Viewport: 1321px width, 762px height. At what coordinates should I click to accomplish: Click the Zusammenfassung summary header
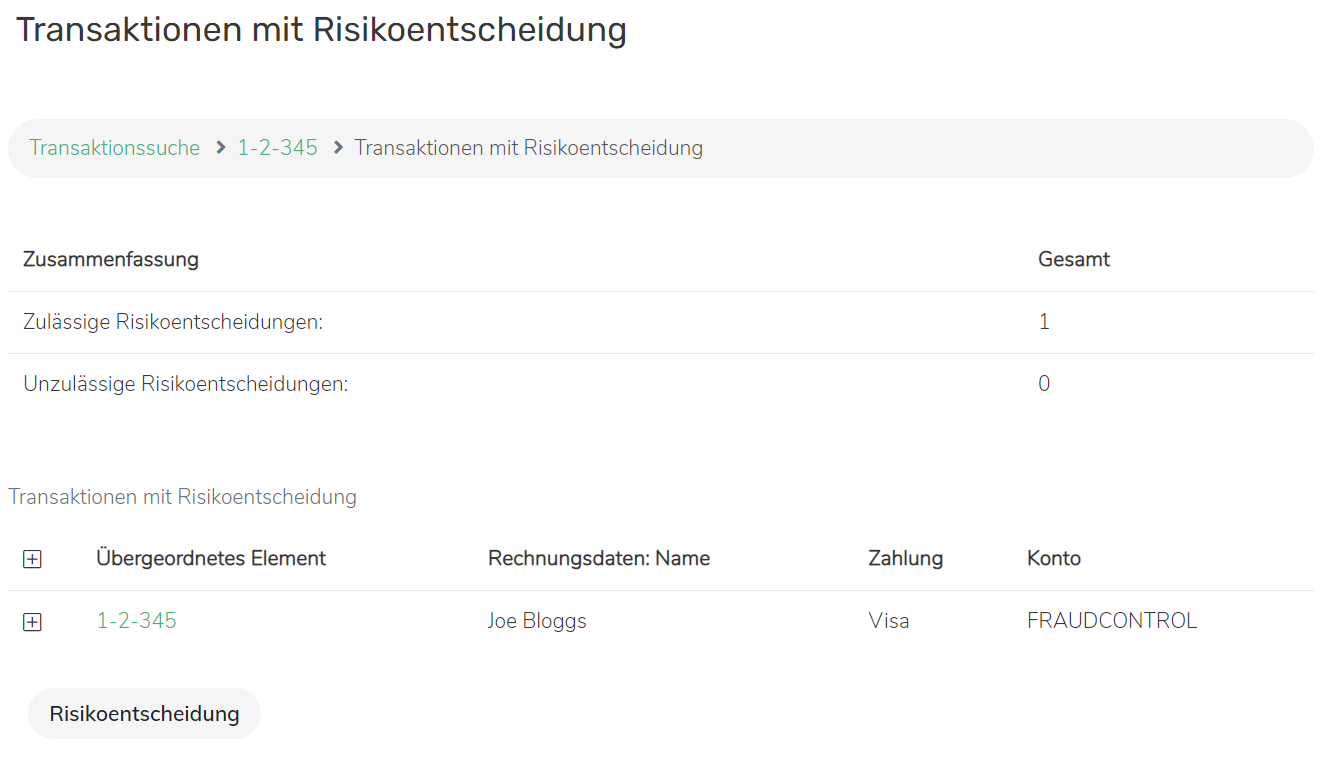tap(111, 260)
